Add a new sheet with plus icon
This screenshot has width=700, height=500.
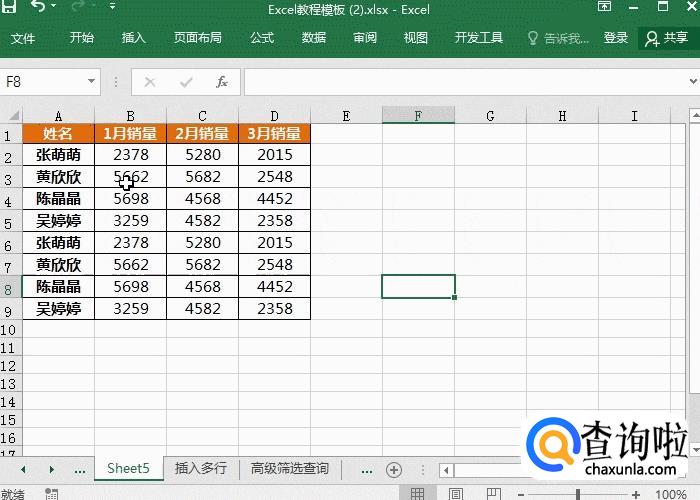point(394,470)
